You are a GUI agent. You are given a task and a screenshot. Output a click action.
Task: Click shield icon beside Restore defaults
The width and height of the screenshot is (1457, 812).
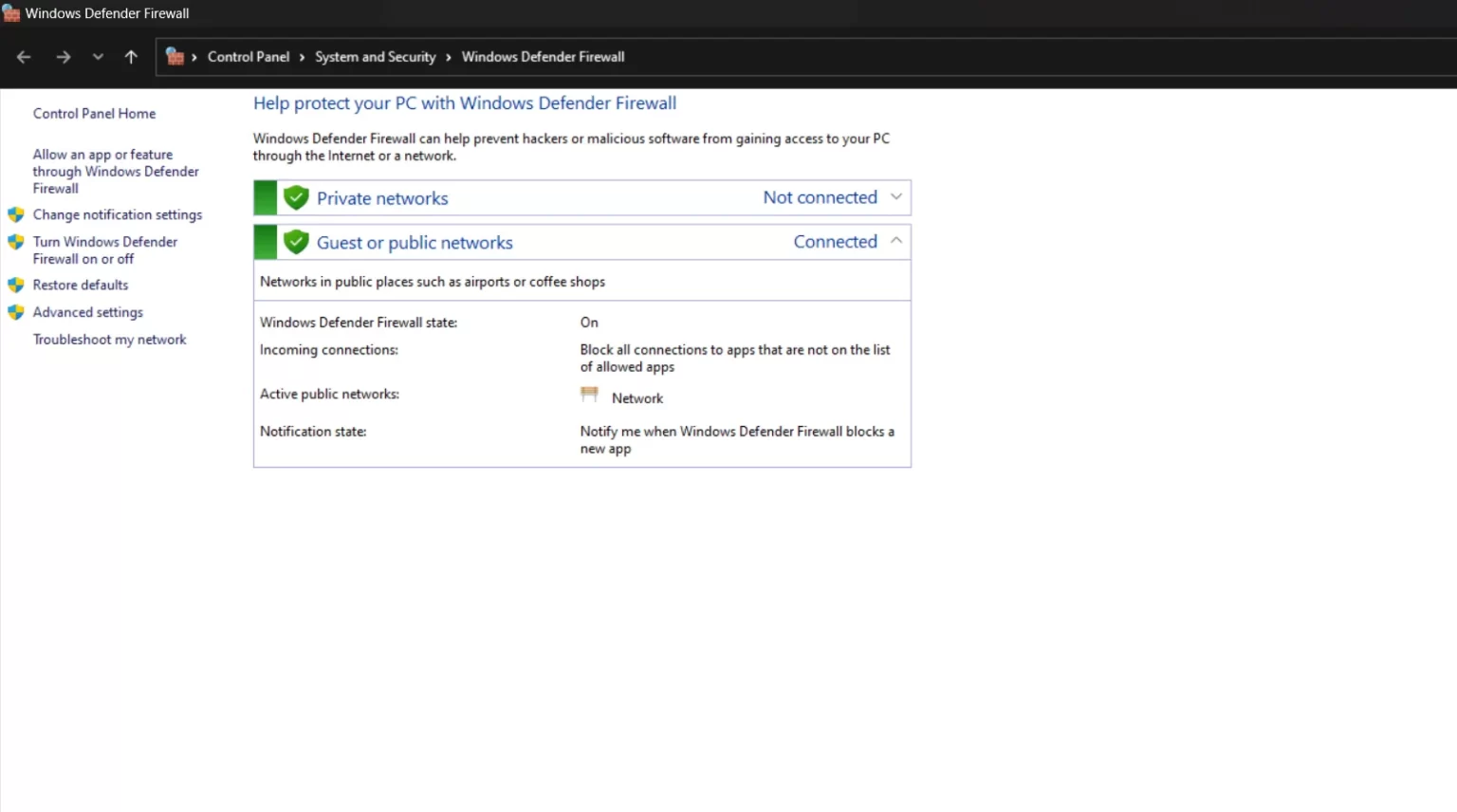click(x=16, y=285)
